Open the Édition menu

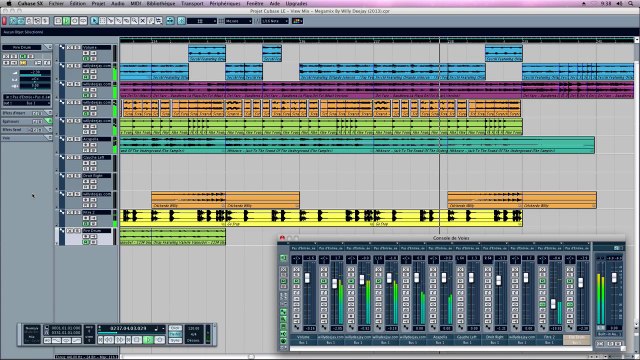[78, 3]
